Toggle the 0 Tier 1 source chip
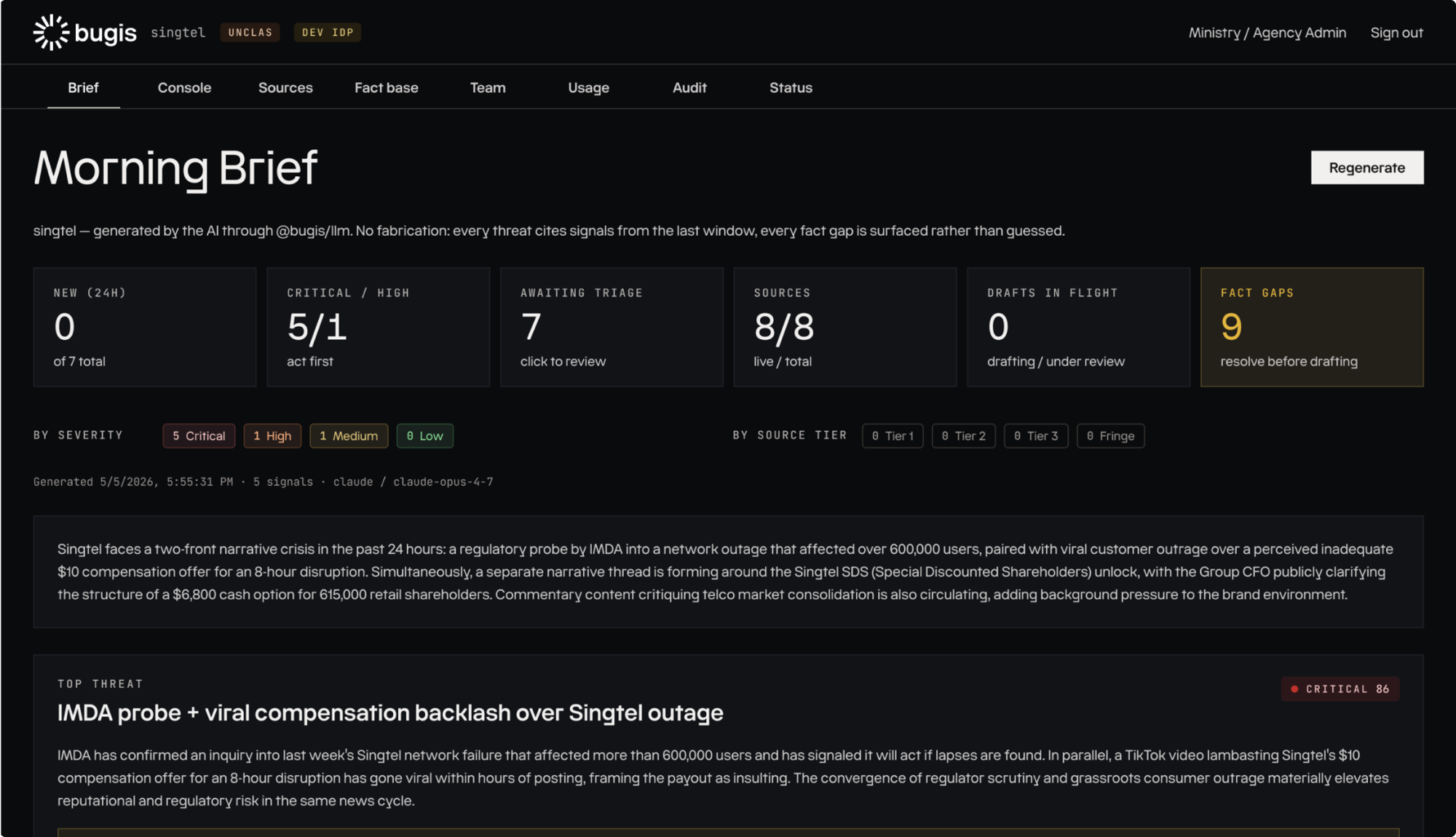Viewport: 1456px width, 837px height. [x=893, y=435]
